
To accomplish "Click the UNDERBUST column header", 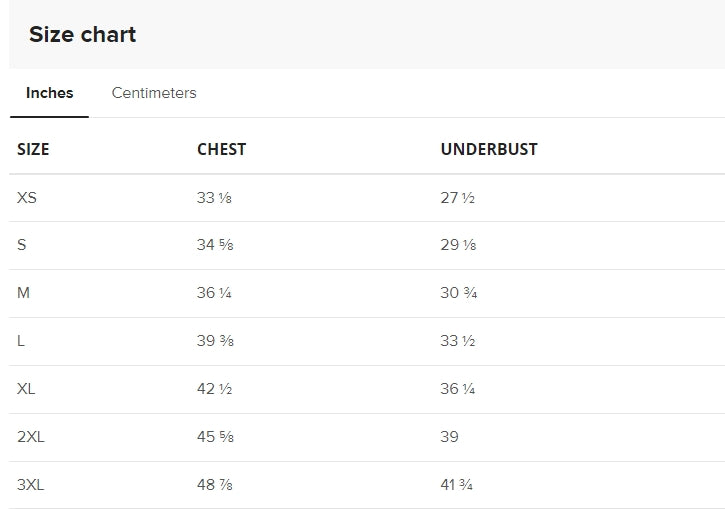I will click(x=489, y=149).
